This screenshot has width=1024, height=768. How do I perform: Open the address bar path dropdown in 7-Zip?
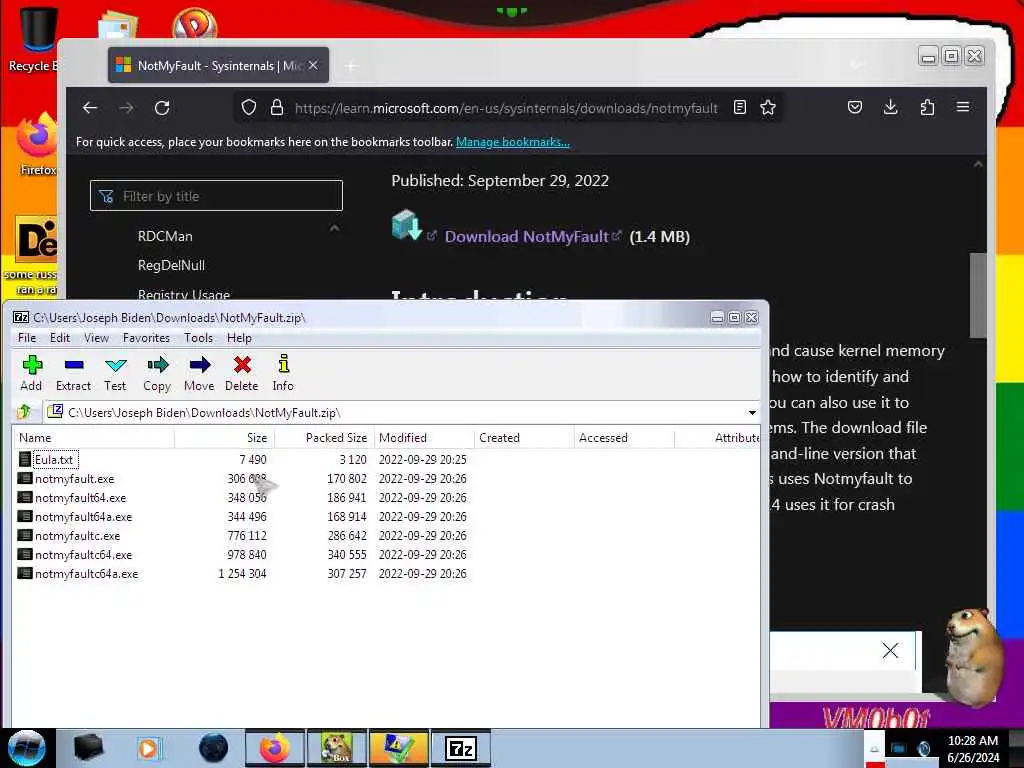pyautogui.click(x=752, y=413)
